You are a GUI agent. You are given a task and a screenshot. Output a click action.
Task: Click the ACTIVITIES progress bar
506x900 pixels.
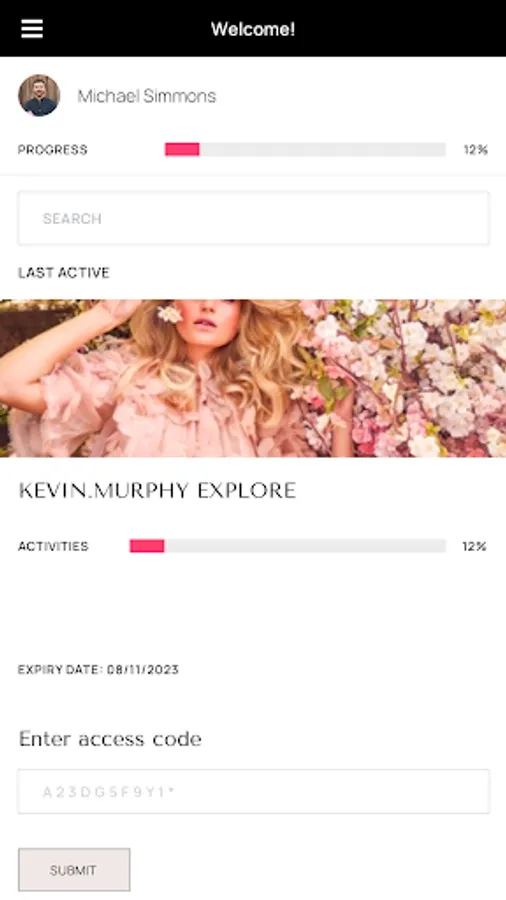pyautogui.click(x=287, y=546)
